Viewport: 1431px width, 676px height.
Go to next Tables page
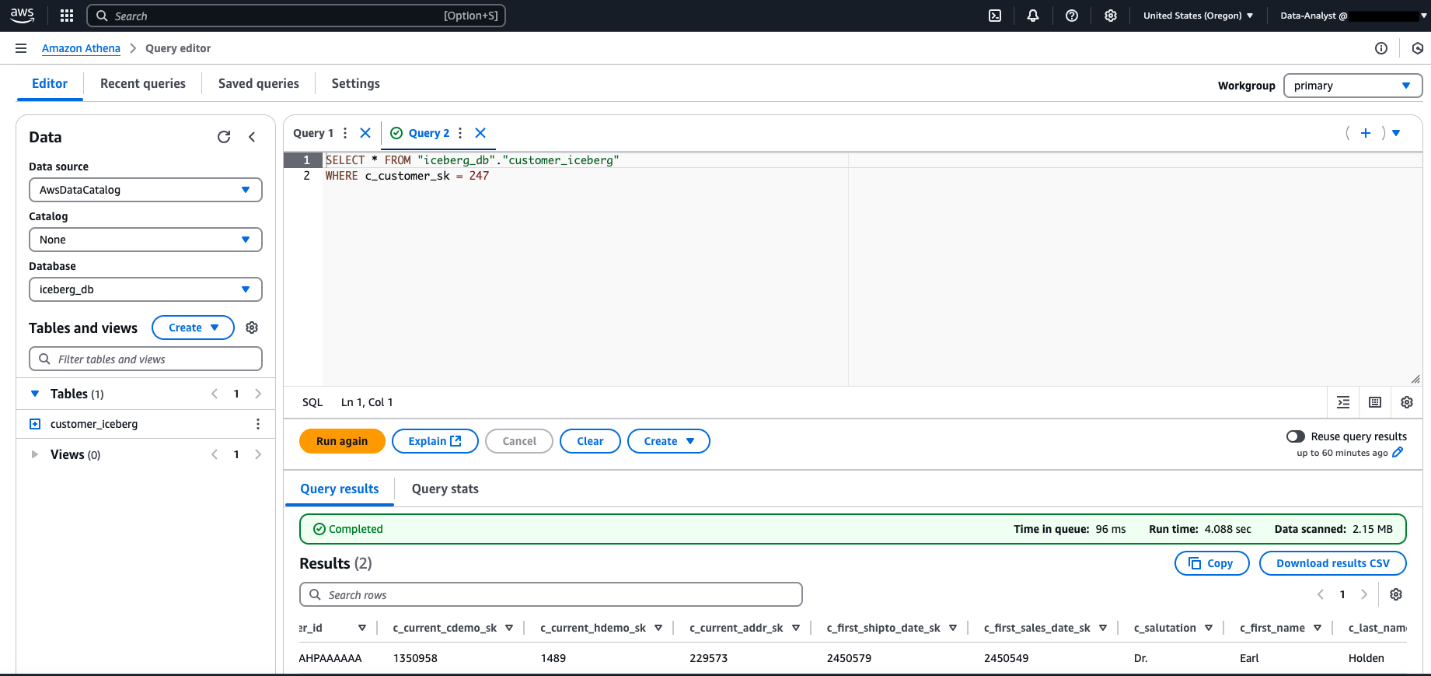258,394
